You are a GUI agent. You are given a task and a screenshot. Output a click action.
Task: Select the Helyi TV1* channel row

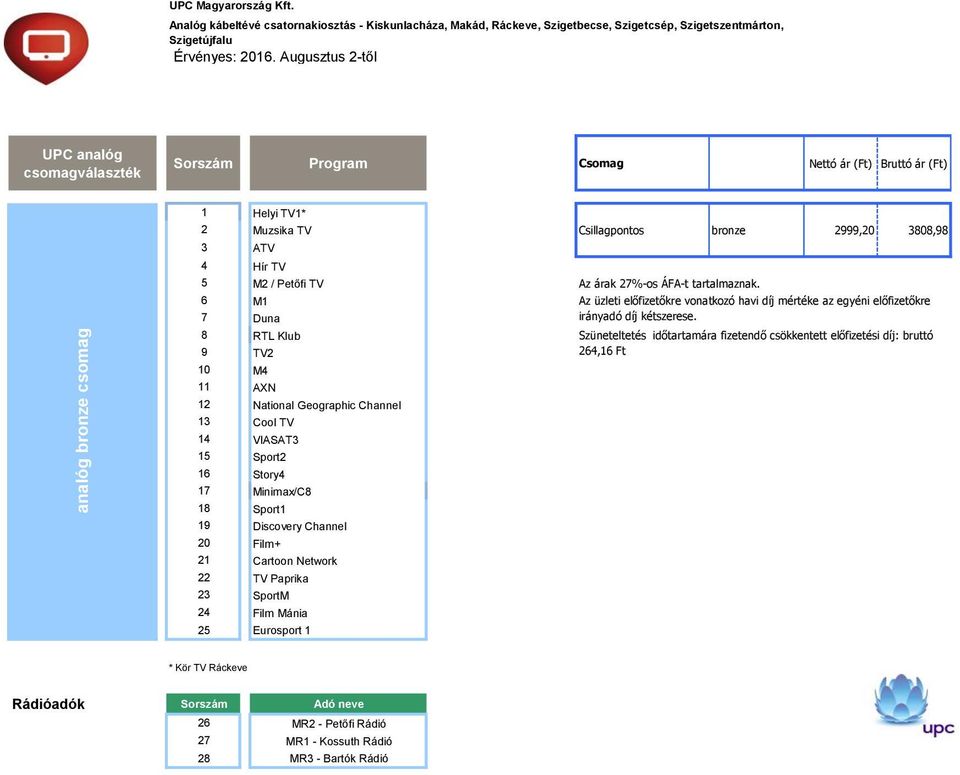pyautogui.click(x=279, y=213)
